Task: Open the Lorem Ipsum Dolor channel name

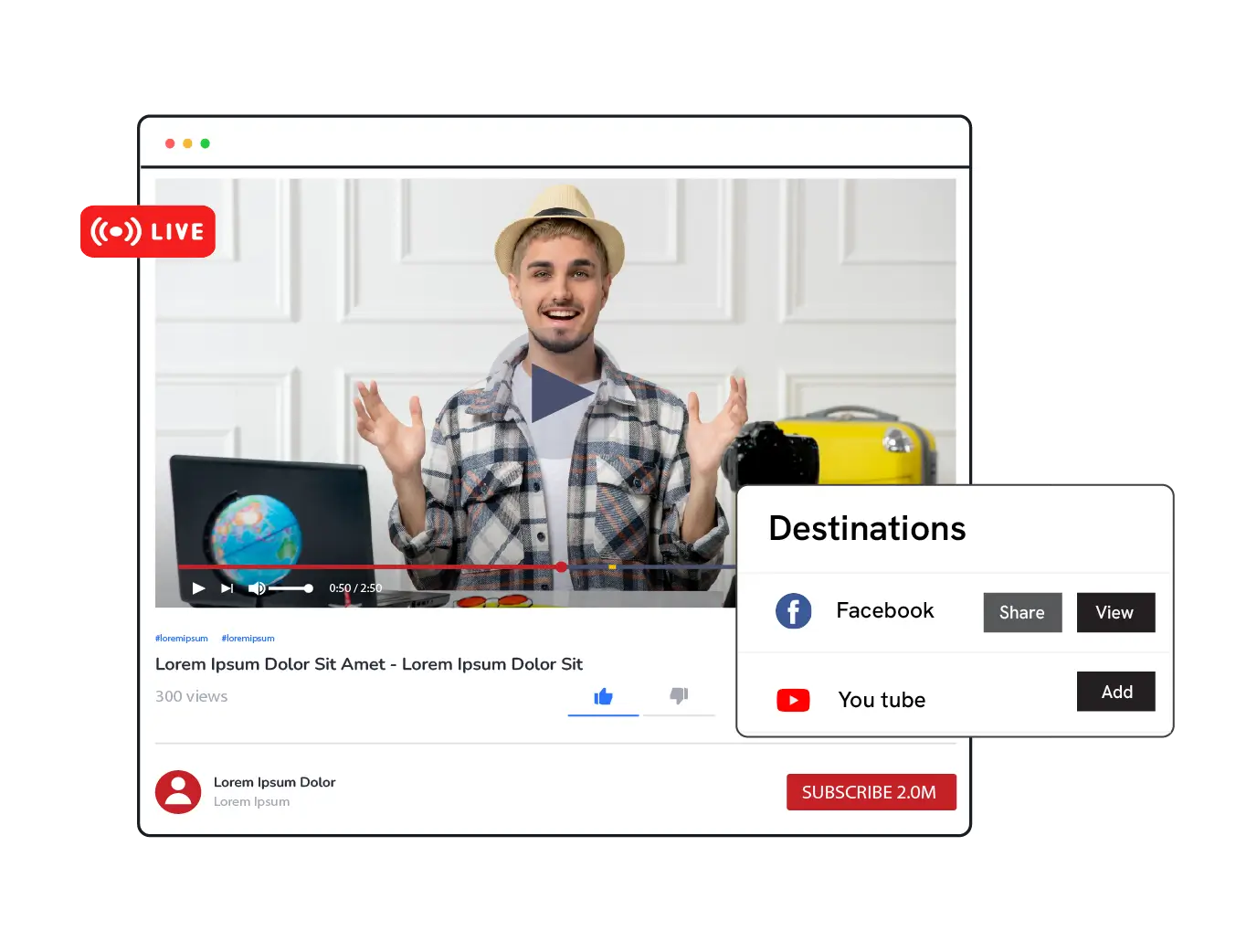Action: (x=274, y=782)
